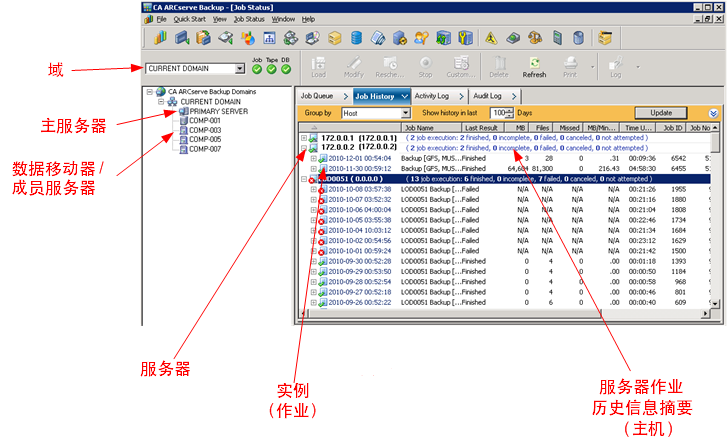Select PRIMARY SERVER in the domain tree
727x438 pixels.
[x=216, y=112]
